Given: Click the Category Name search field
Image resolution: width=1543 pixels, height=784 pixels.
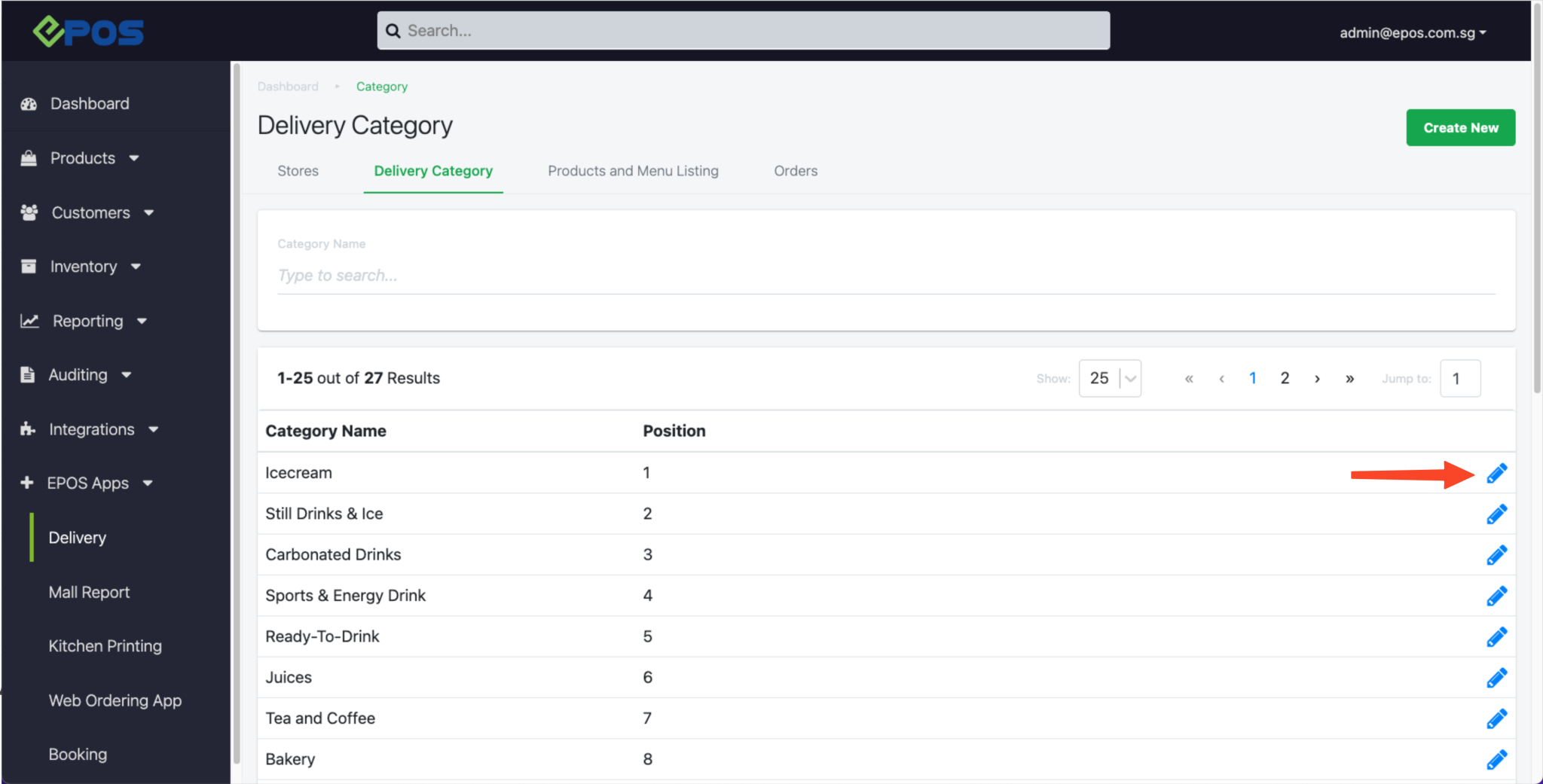Looking at the screenshot, I should pyautogui.click(x=603, y=275).
